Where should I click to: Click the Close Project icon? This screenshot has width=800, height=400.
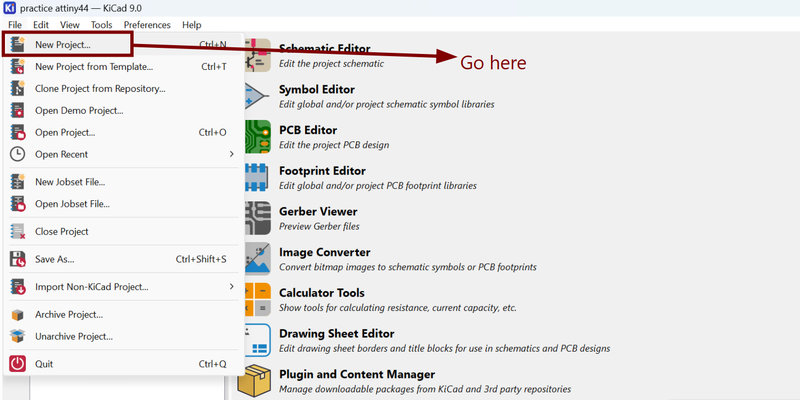point(17,231)
